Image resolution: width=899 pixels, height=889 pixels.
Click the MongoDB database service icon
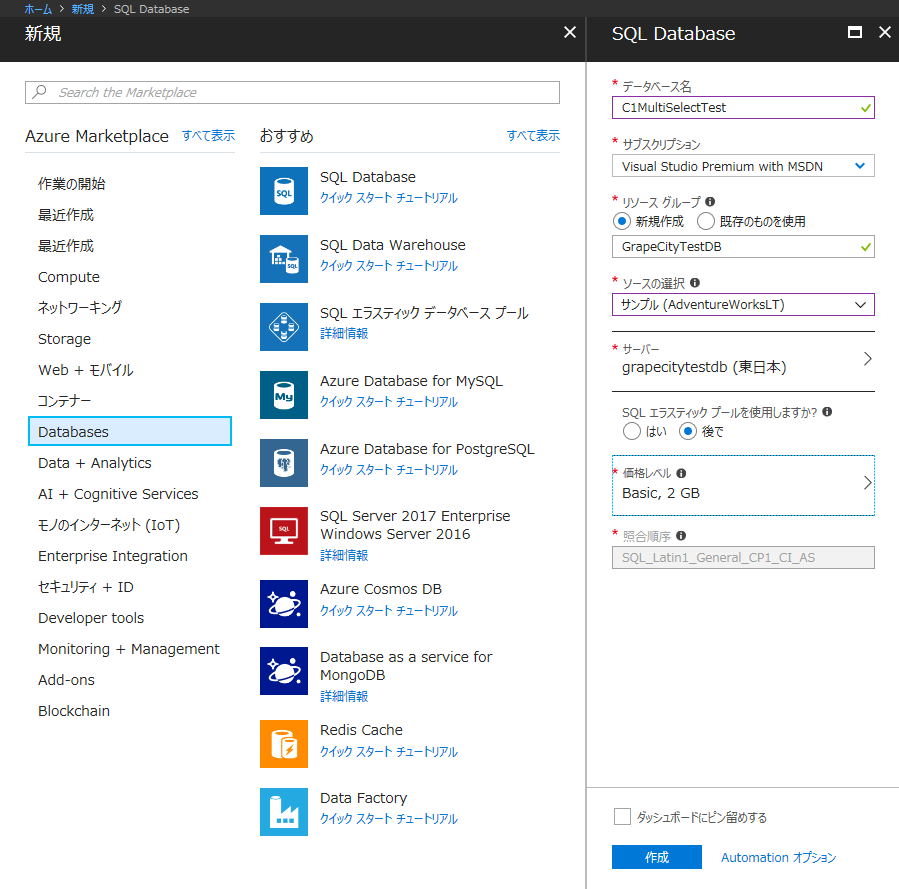pos(284,671)
